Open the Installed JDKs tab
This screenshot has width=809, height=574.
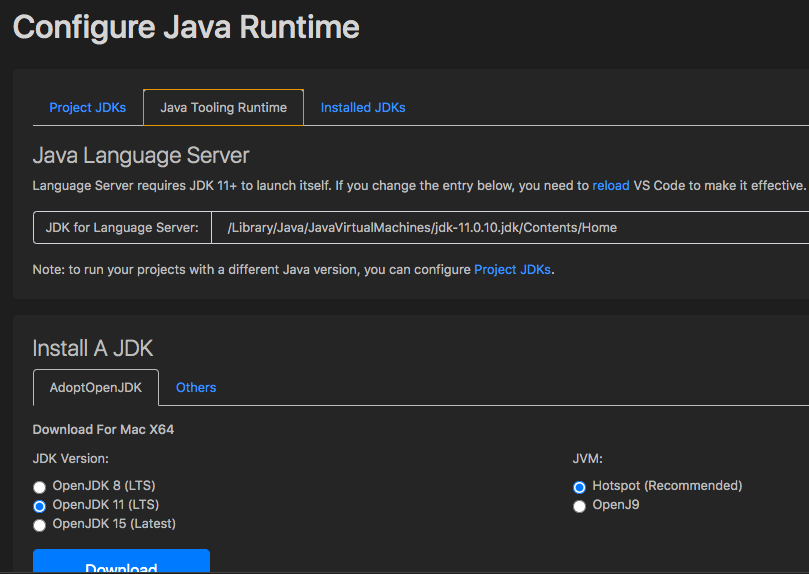(x=363, y=108)
